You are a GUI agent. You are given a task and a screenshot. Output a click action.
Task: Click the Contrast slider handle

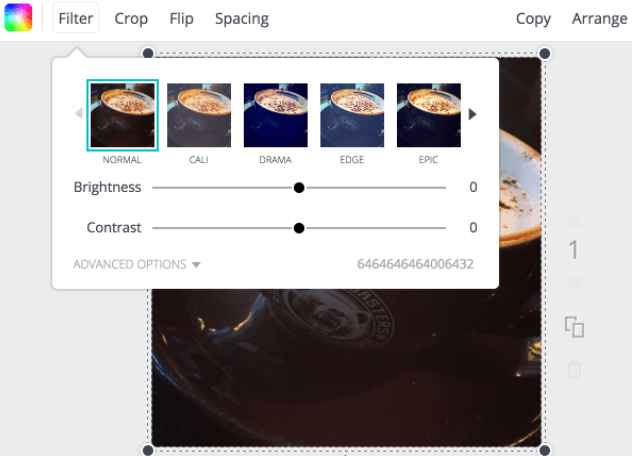pos(299,228)
